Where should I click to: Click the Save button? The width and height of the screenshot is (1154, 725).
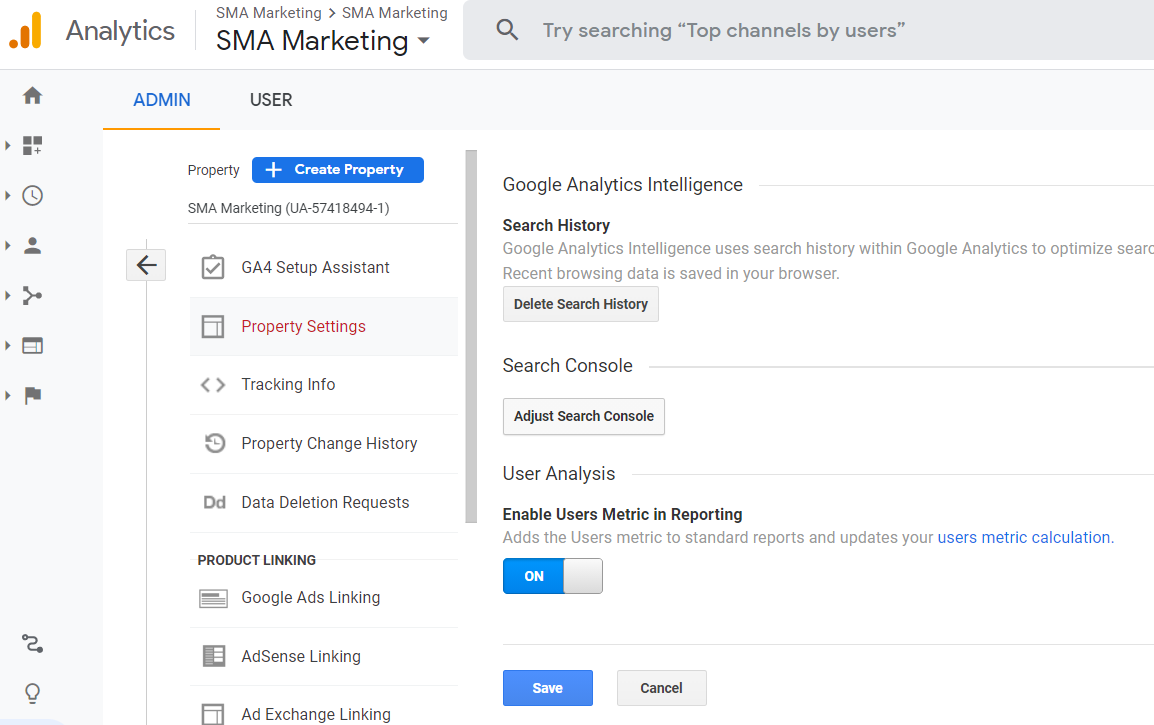pos(547,688)
